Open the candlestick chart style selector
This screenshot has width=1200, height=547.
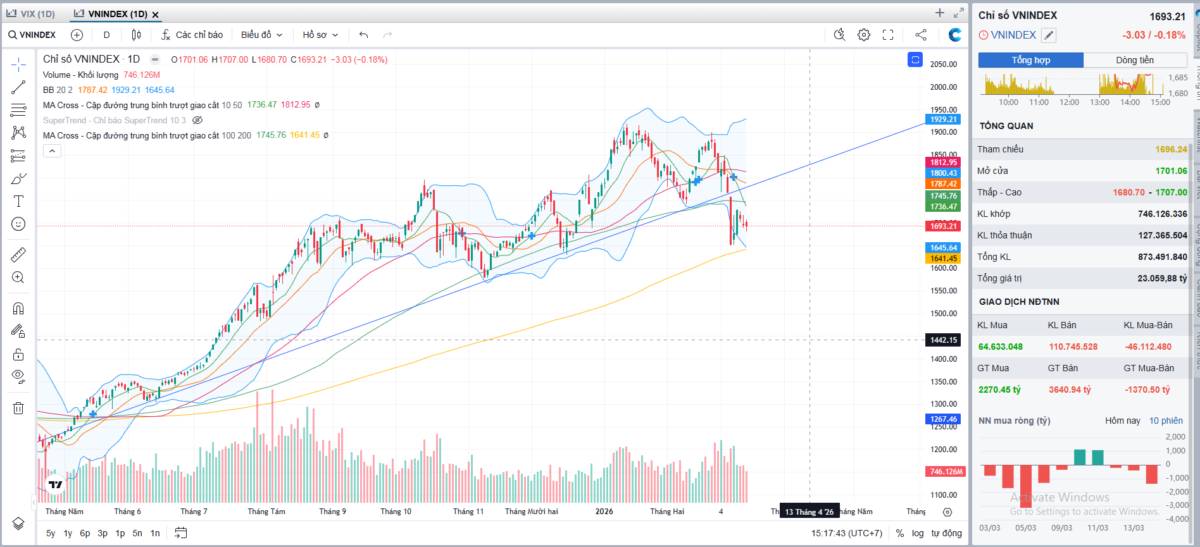(x=136, y=34)
